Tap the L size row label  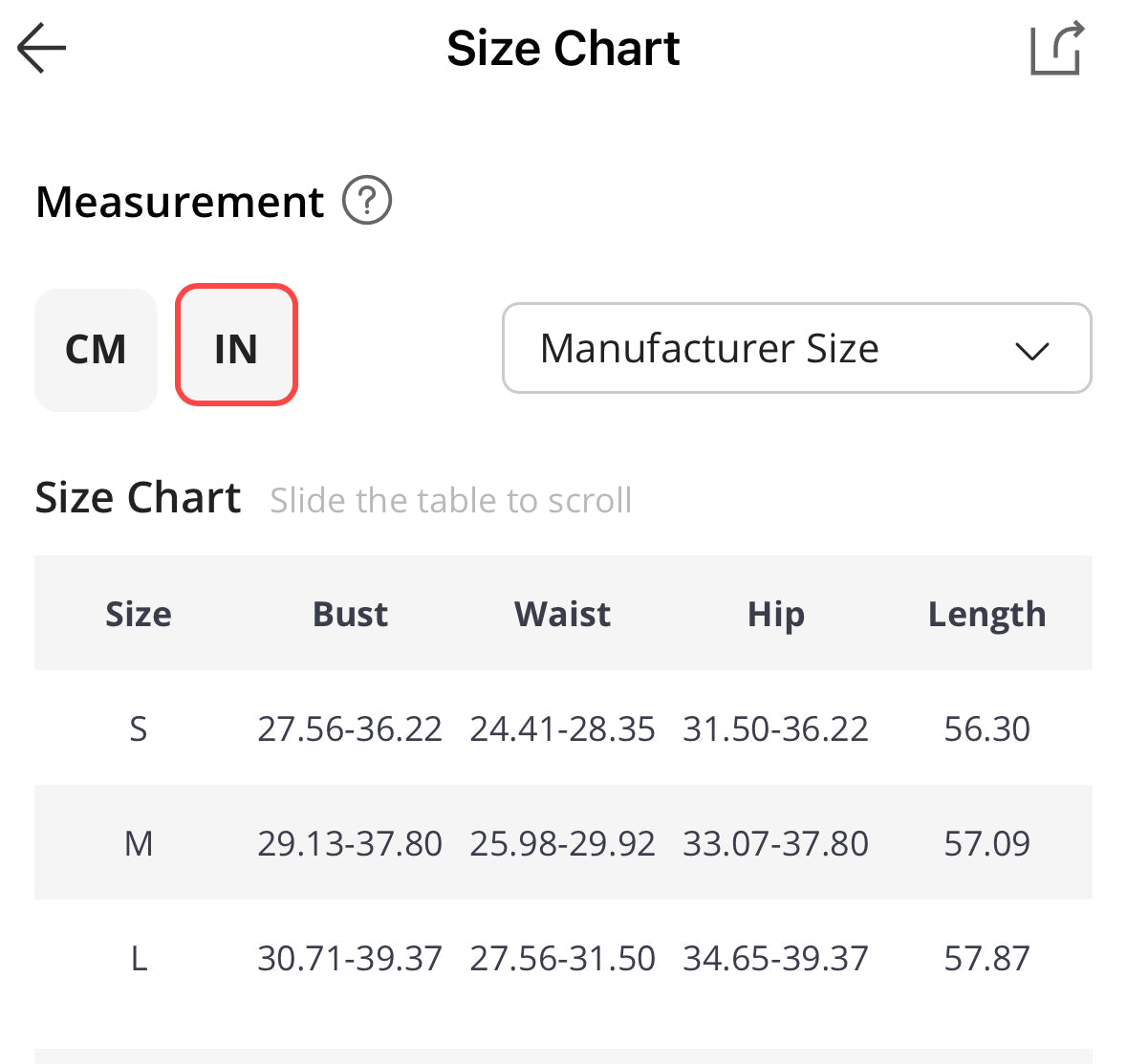point(139,959)
